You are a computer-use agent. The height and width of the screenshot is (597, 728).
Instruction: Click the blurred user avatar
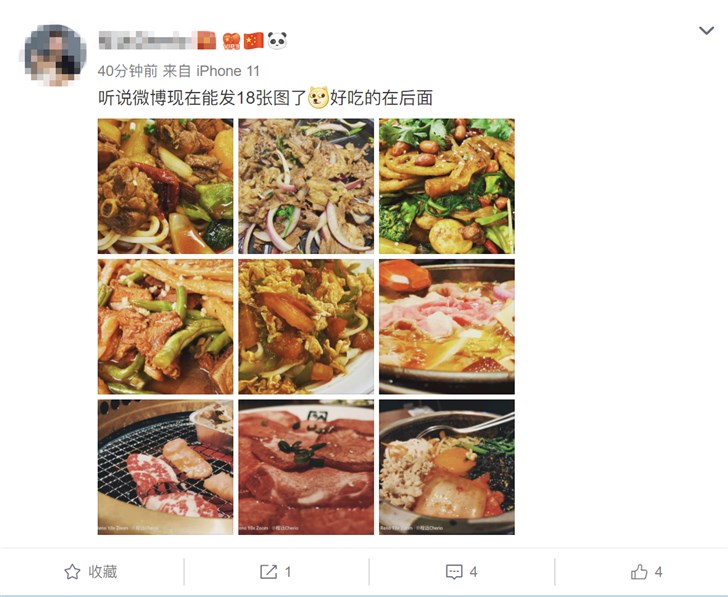(55, 55)
